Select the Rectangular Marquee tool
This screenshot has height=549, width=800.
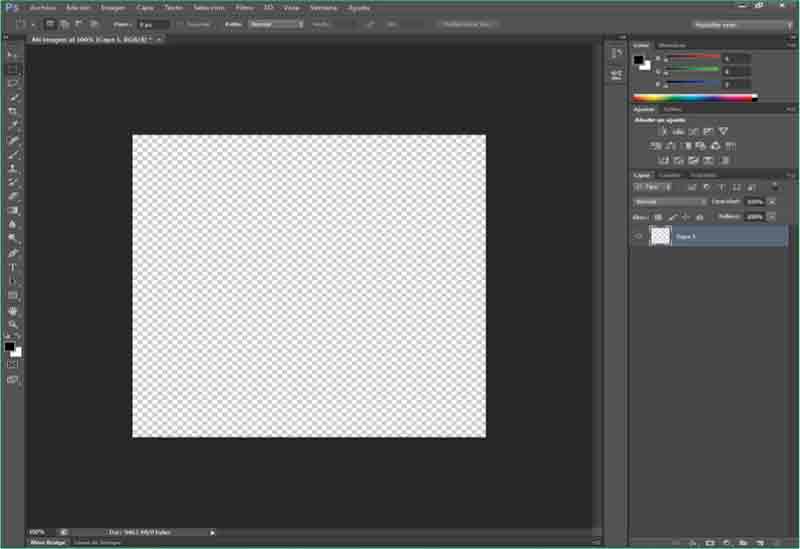[13, 69]
